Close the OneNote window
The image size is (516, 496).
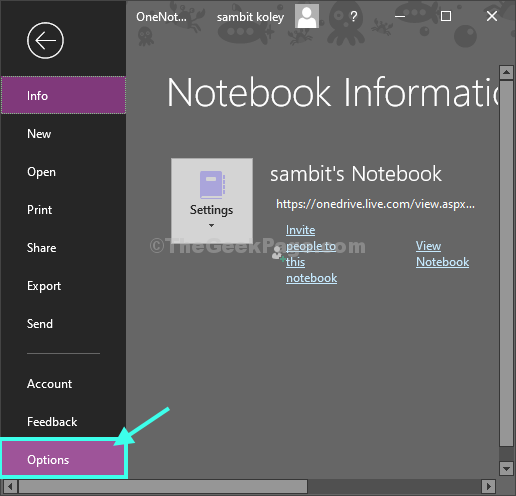492,16
